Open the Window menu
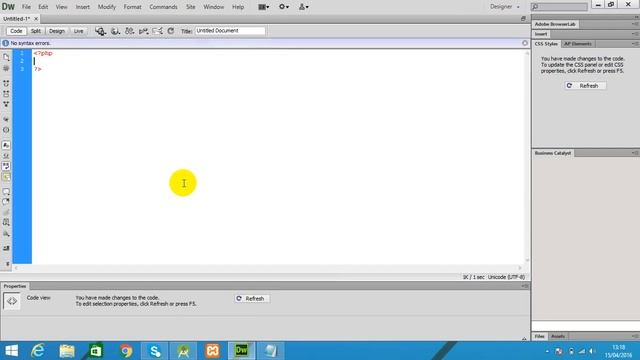Viewport: 640px width, 360px height. coord(213,7)
